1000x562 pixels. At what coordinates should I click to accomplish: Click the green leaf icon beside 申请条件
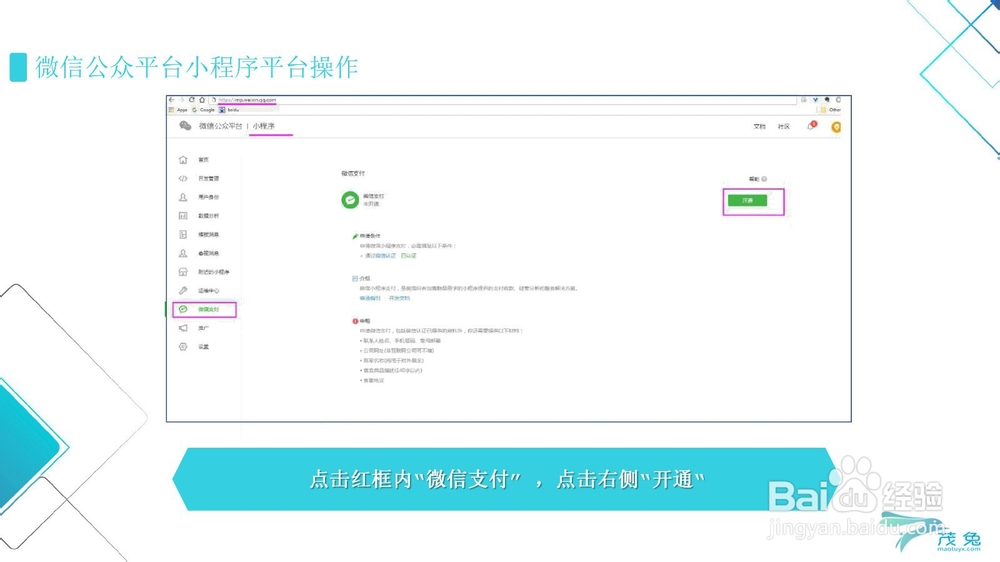pyautogui.click(x=355, y=236)
